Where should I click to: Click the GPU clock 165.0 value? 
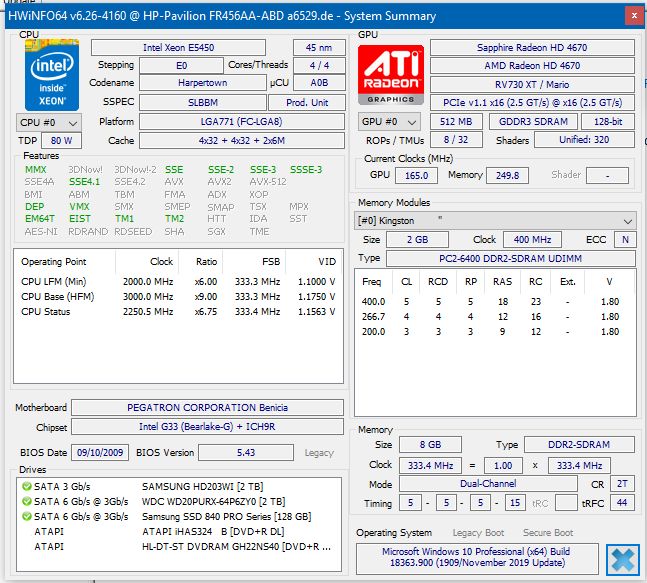pos(416,176)
